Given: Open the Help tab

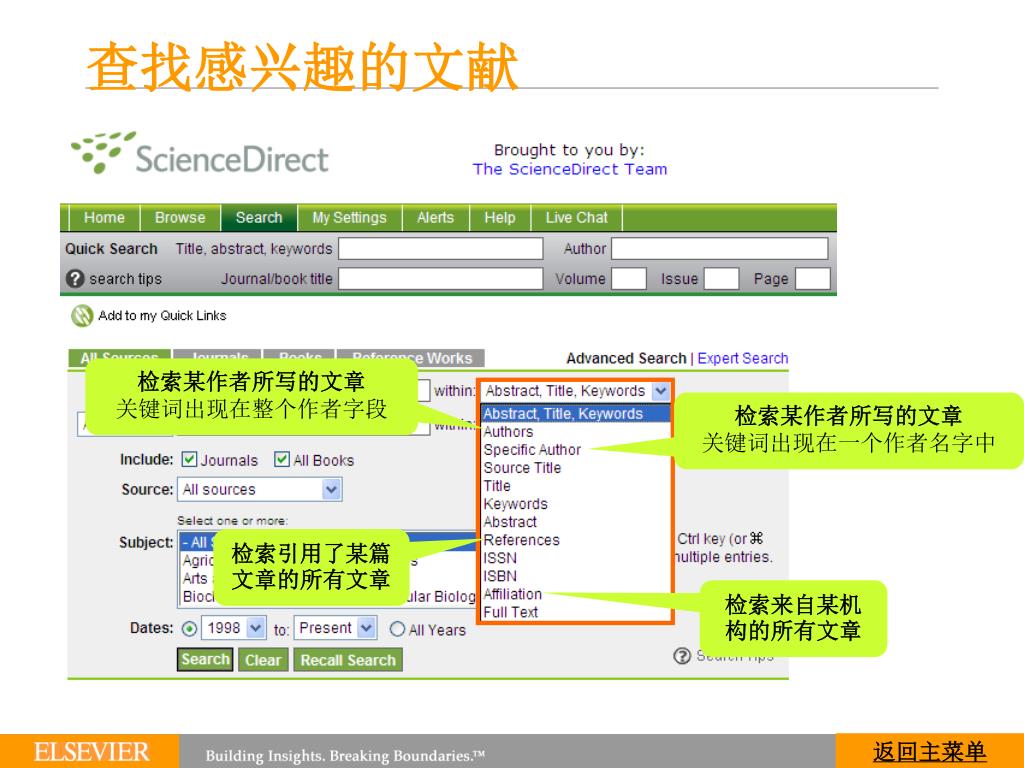Looking at the screenshot, I should coord(500,217).
